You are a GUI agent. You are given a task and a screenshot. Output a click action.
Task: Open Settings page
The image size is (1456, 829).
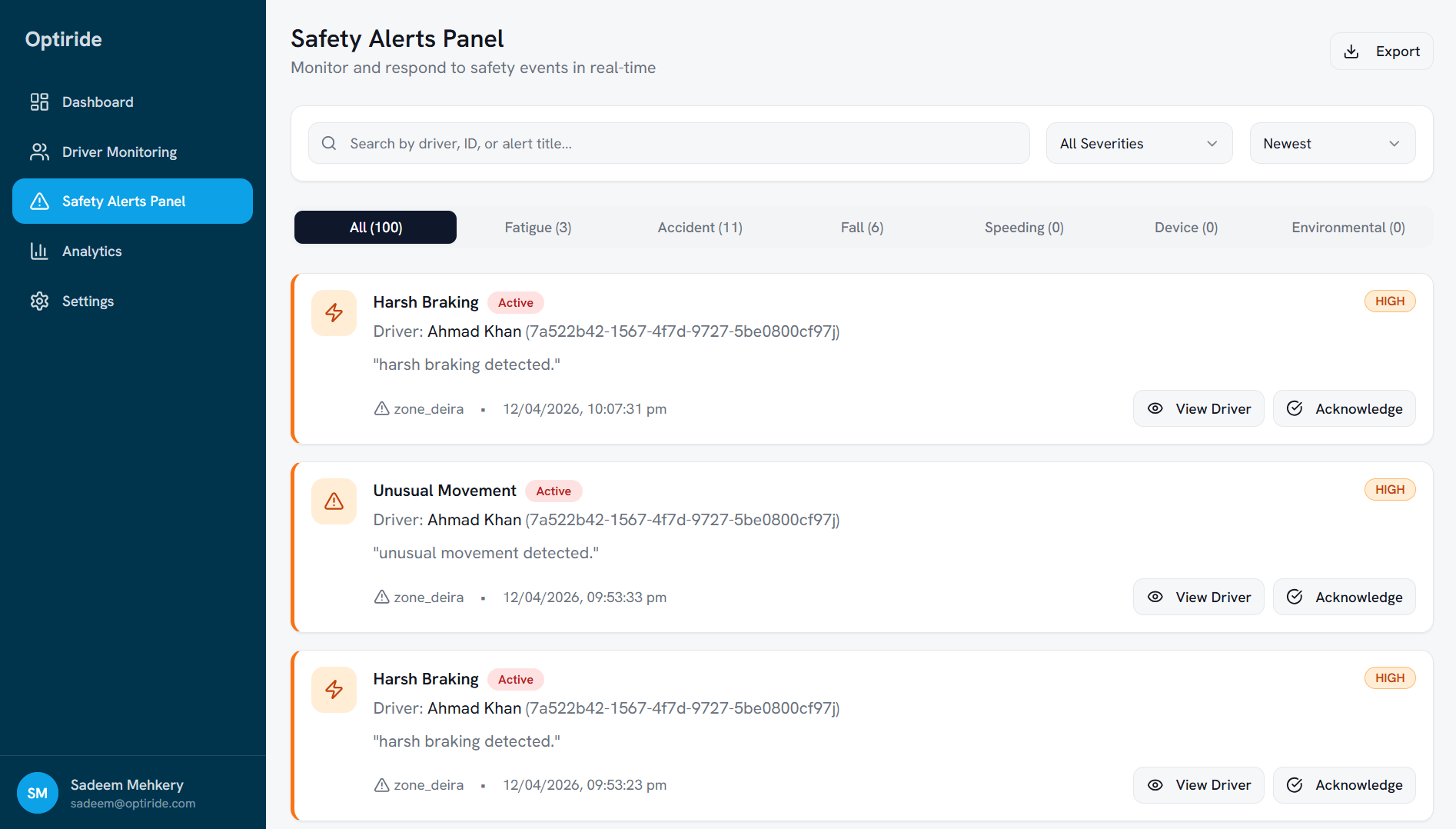pyautogui.click(x=132, y=301)
